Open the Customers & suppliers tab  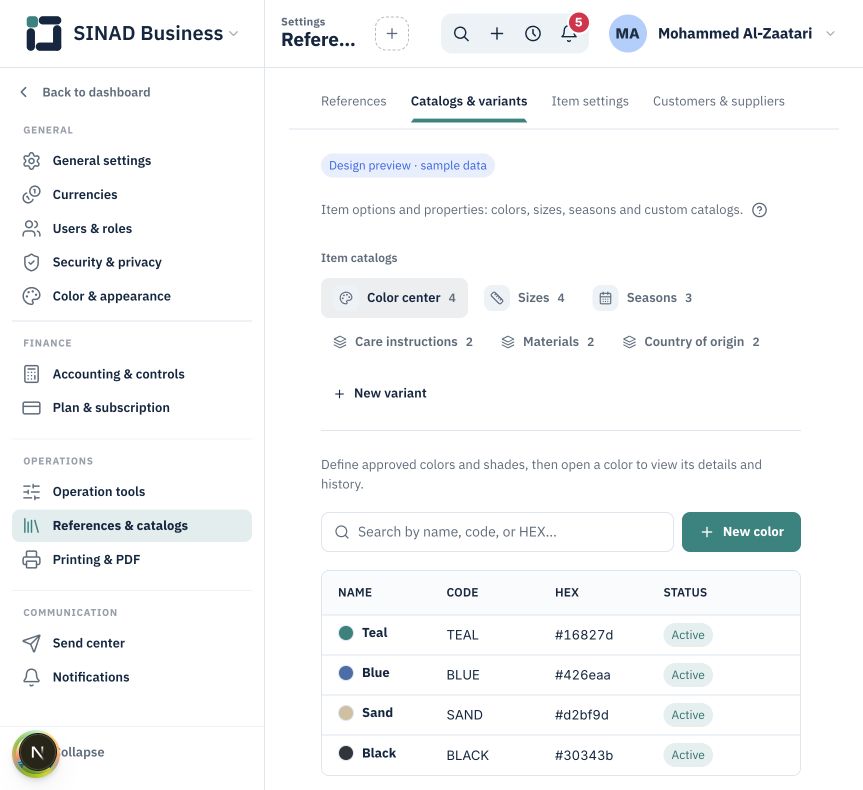point(719,101)
